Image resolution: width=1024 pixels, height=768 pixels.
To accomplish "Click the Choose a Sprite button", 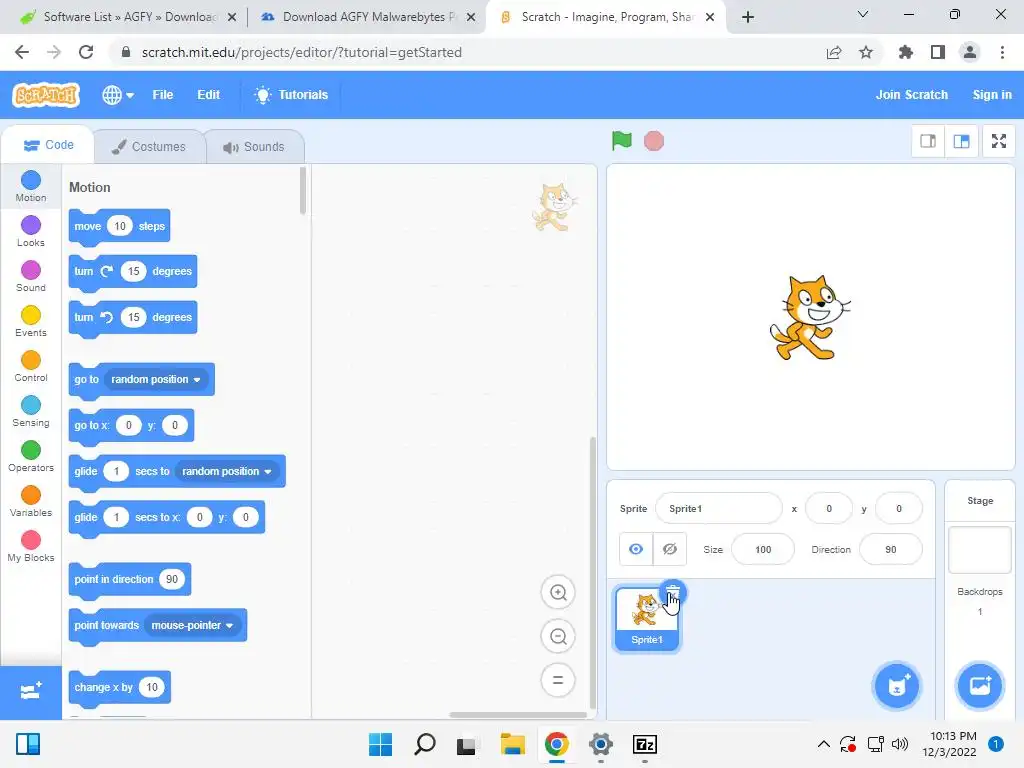I will click(x=897, y=686).
